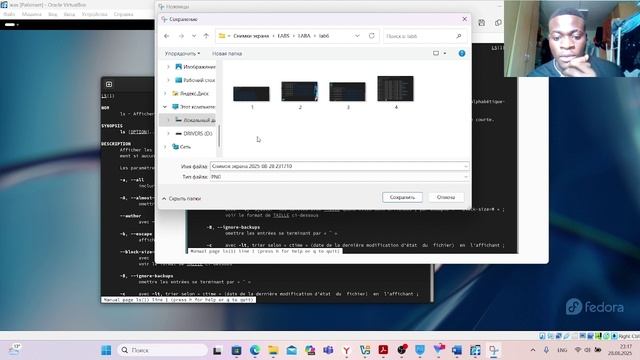The width and height of the screenshot is (640, 360).
Task: Open the Справка menu in VirtualBox
Action: tap(123, 14)
